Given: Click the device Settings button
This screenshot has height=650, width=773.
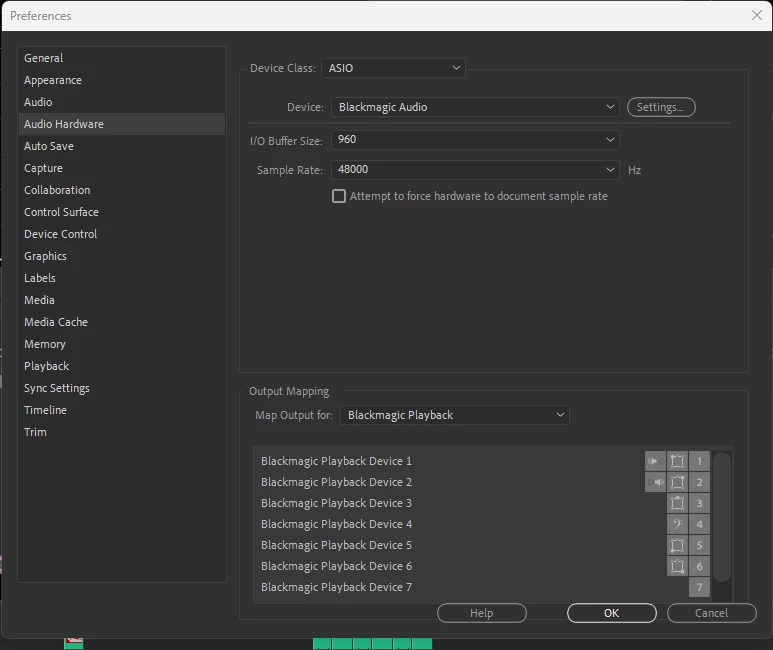Looking at the screenshot, I should (661, 107).
